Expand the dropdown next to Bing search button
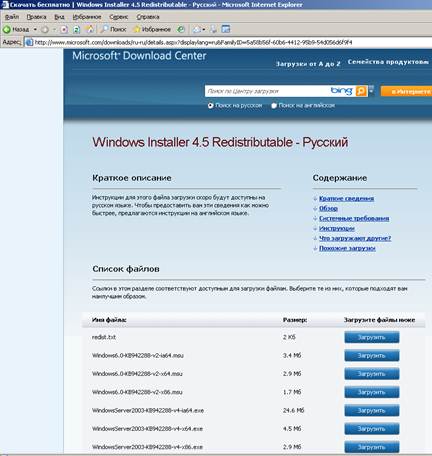This screenshot has height=456, width=432. 371,91
